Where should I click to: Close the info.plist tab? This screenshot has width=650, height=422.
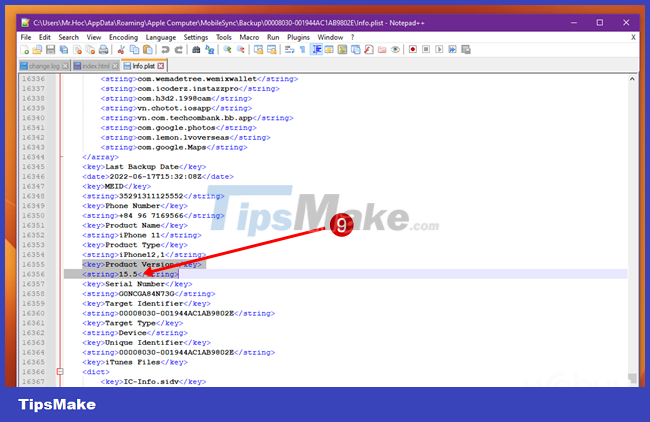click(160, 66)
